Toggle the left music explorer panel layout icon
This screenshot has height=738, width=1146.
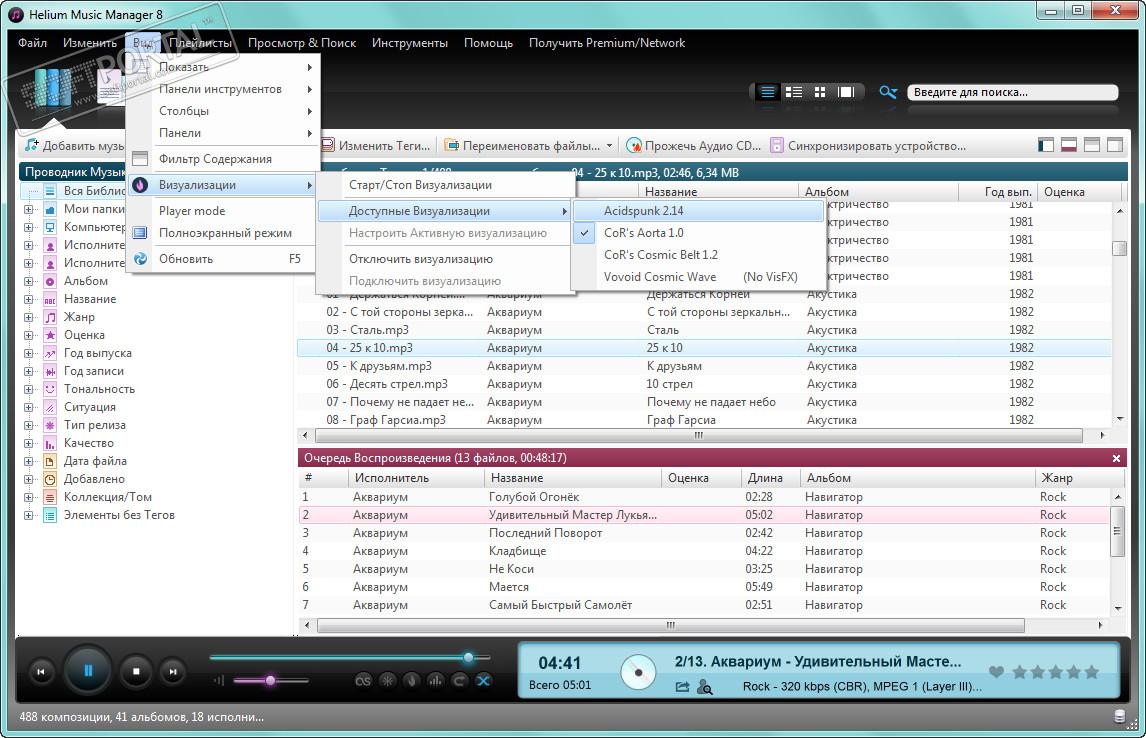pyautogui.click(x=1046, y=145)
